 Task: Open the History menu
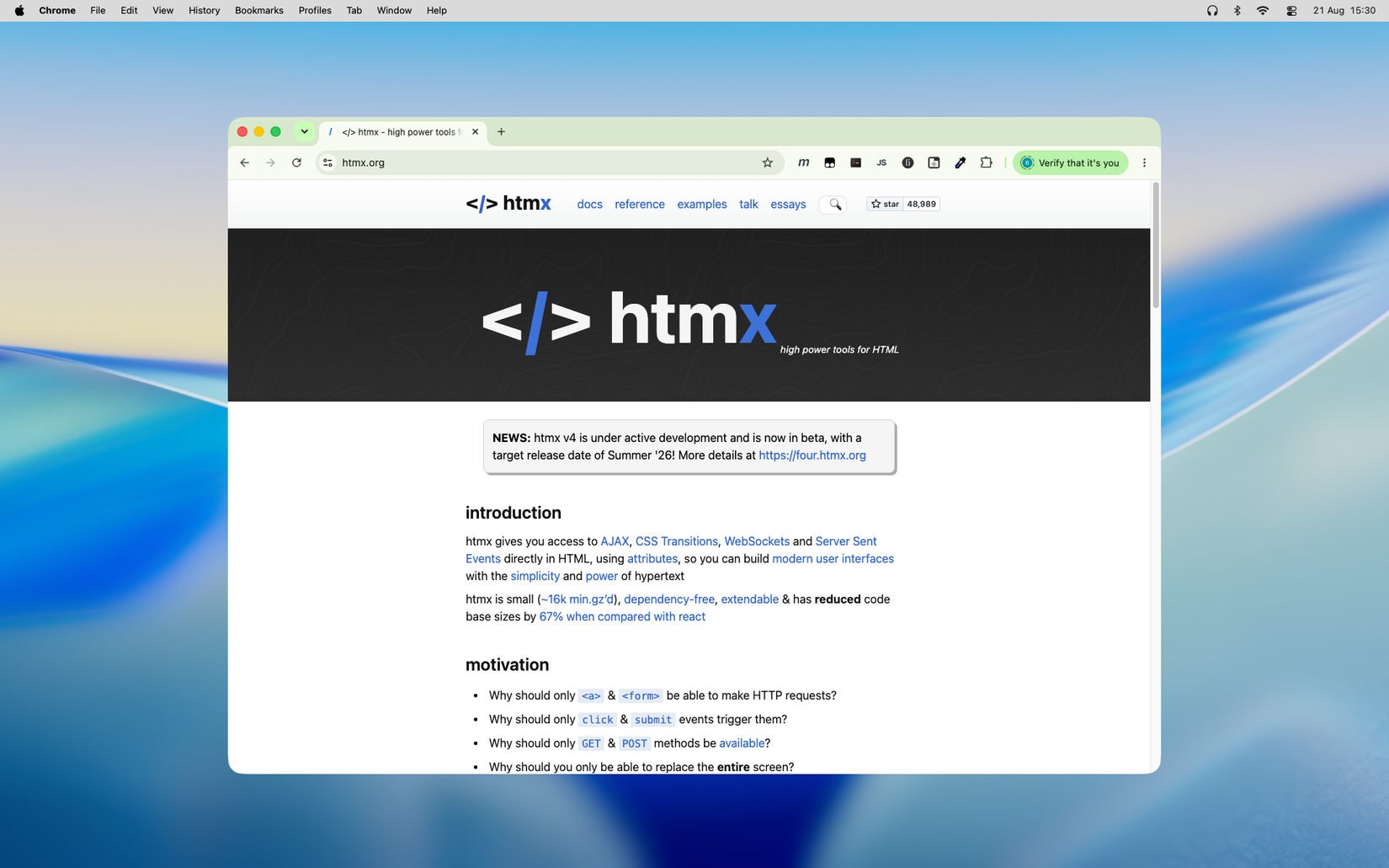(204, 10)
